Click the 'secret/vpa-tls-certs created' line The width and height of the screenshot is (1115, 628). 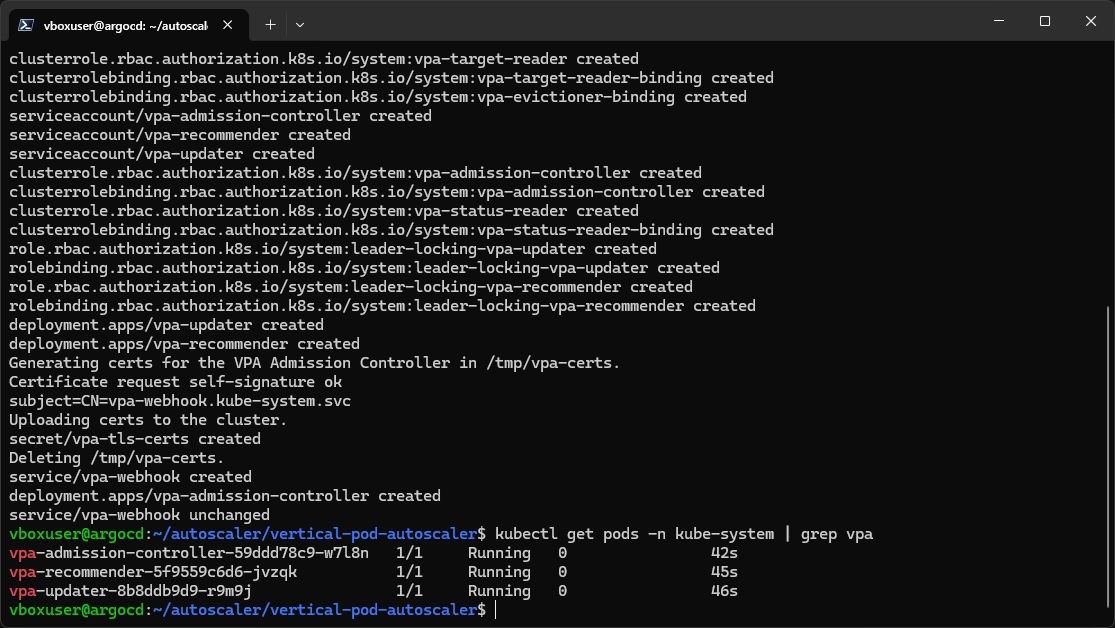[x=134, y=439]
